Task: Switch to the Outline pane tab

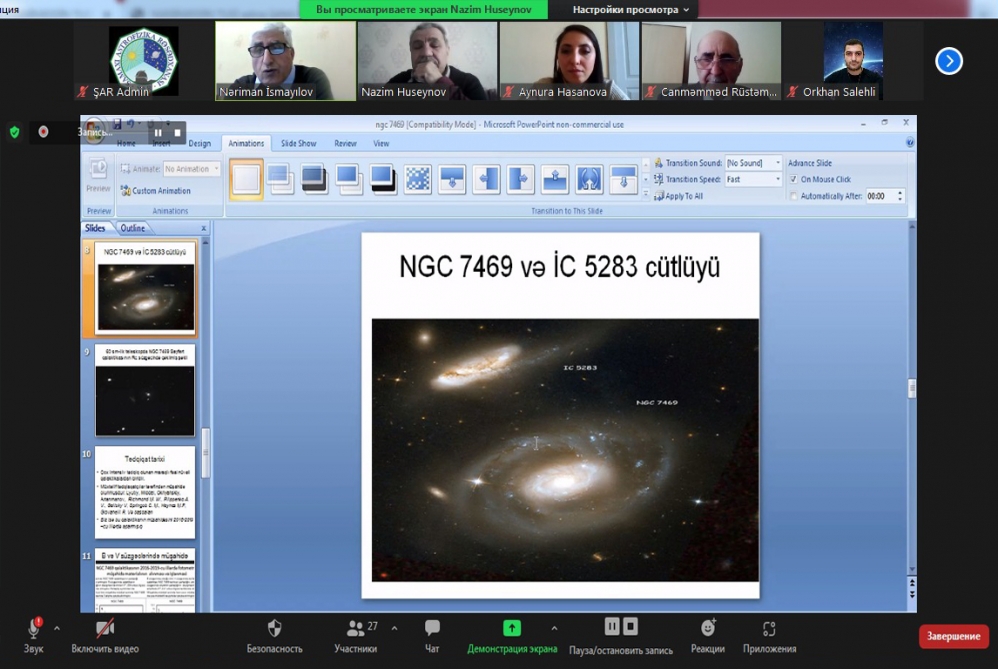Action: 132,228
